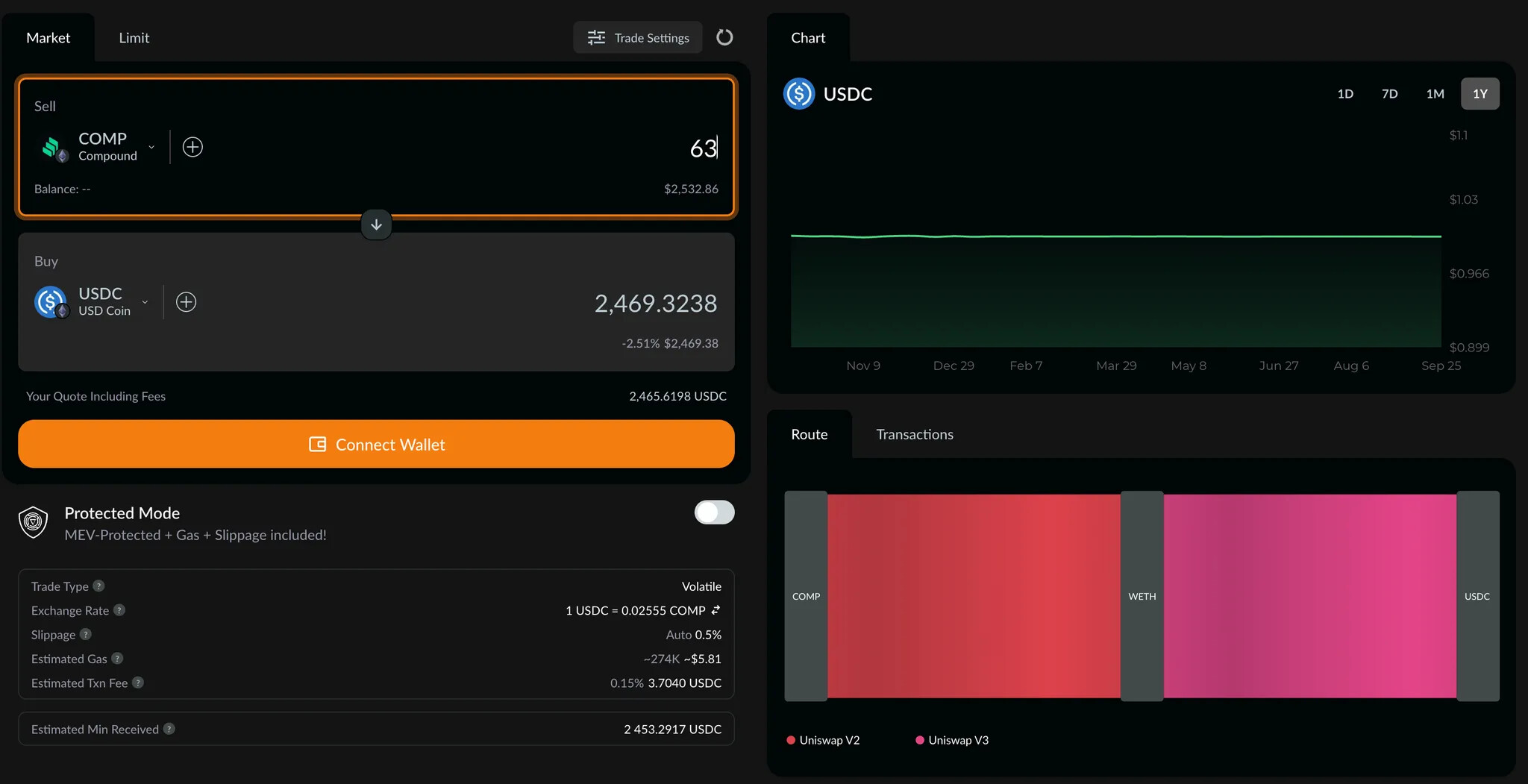Click the '-2.51% $2,469.38' value
1528x784 pixels.
(670, 343)
